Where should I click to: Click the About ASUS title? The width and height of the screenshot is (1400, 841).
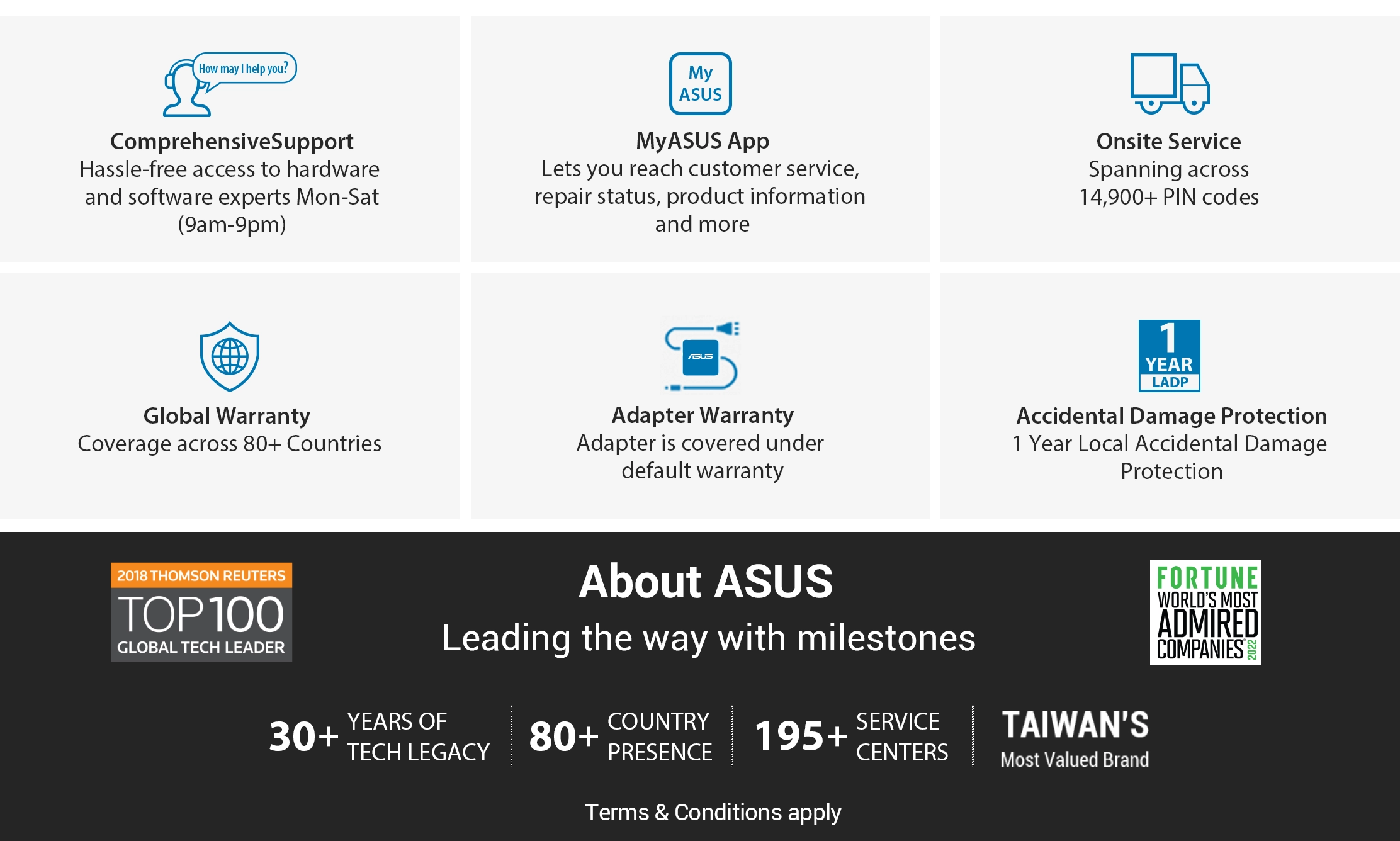point(706,582)
